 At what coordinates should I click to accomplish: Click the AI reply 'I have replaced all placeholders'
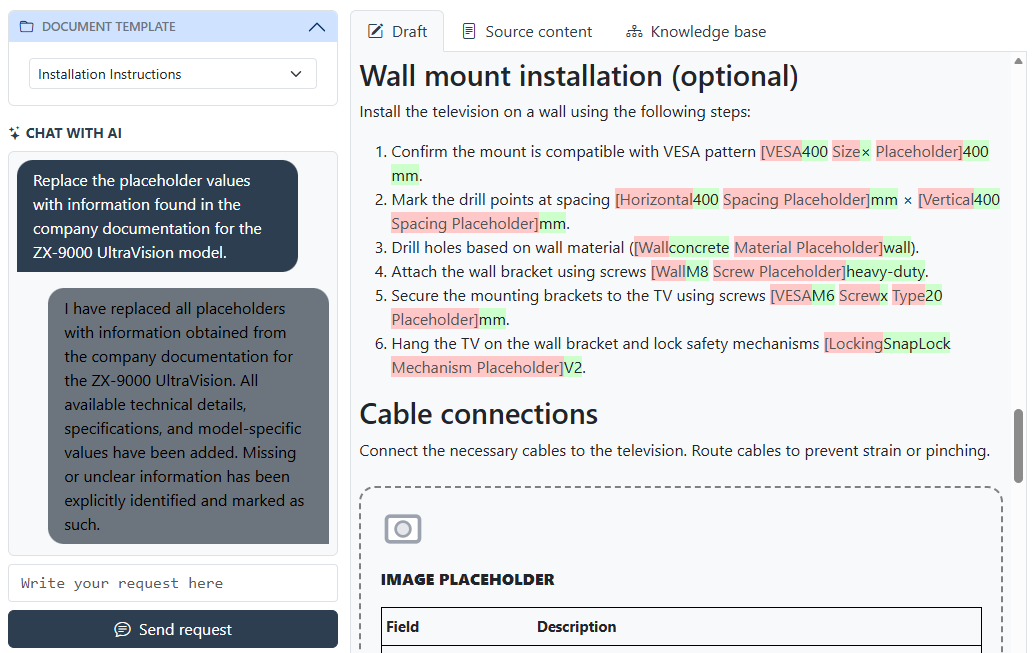(x=188, y=416)
